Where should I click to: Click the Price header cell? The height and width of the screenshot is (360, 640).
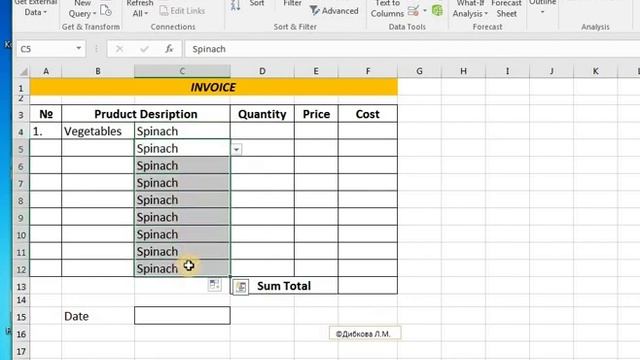pos(316,114)
